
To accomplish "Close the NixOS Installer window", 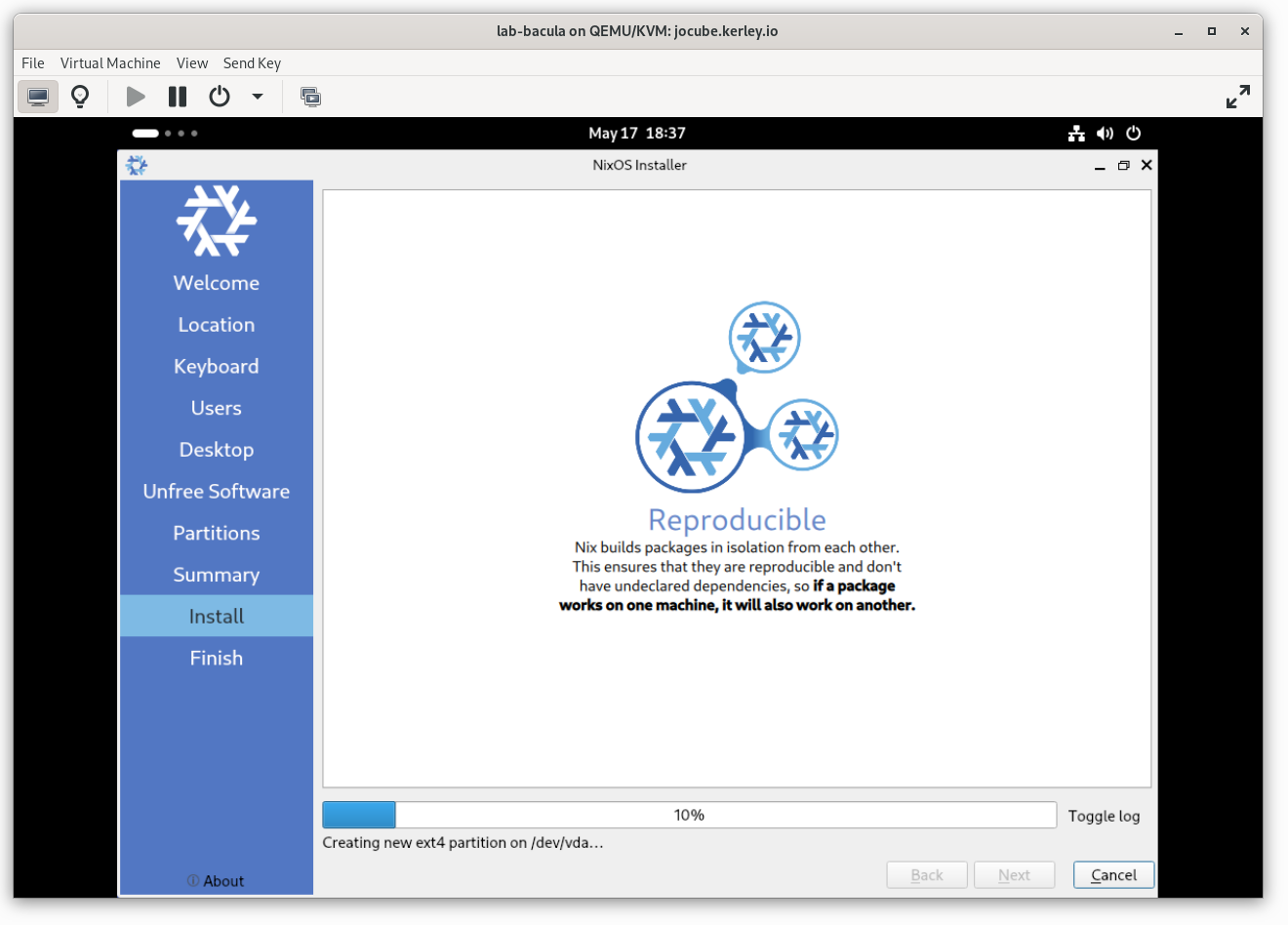I will 1147,165.
